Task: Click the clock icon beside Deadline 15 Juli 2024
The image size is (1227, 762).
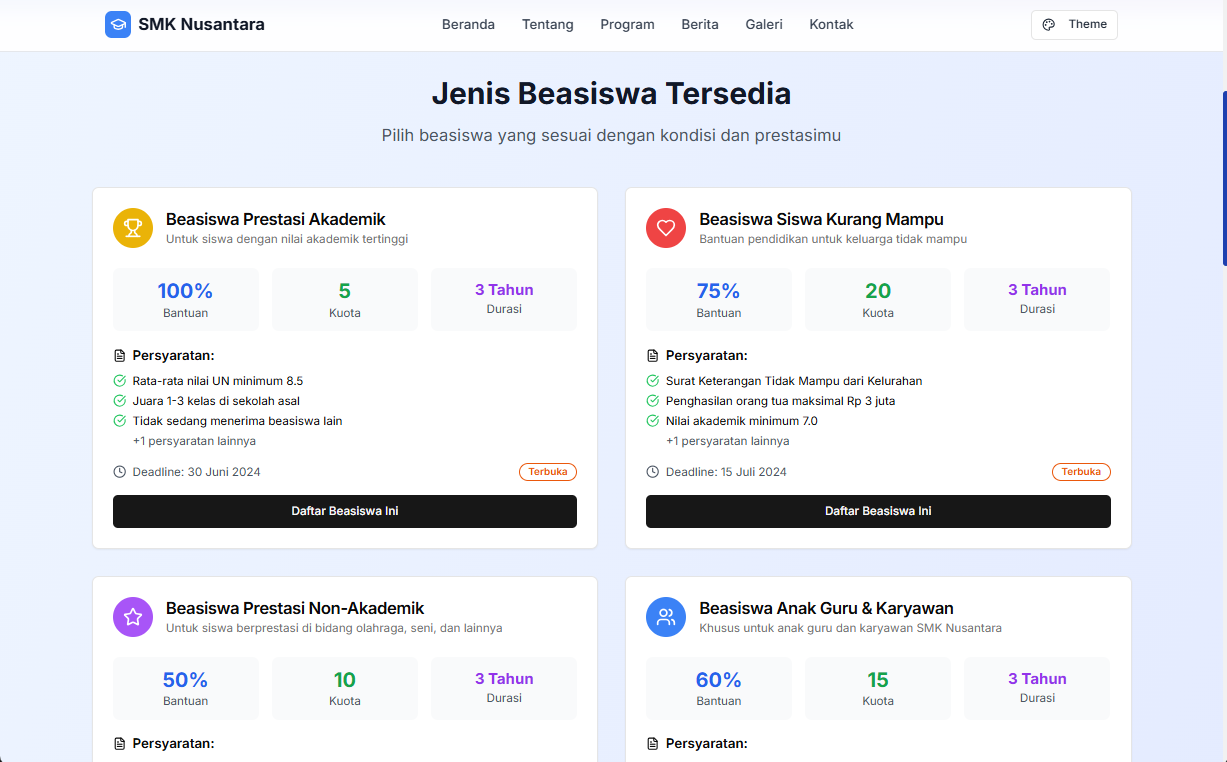Action: coord(653,472)
